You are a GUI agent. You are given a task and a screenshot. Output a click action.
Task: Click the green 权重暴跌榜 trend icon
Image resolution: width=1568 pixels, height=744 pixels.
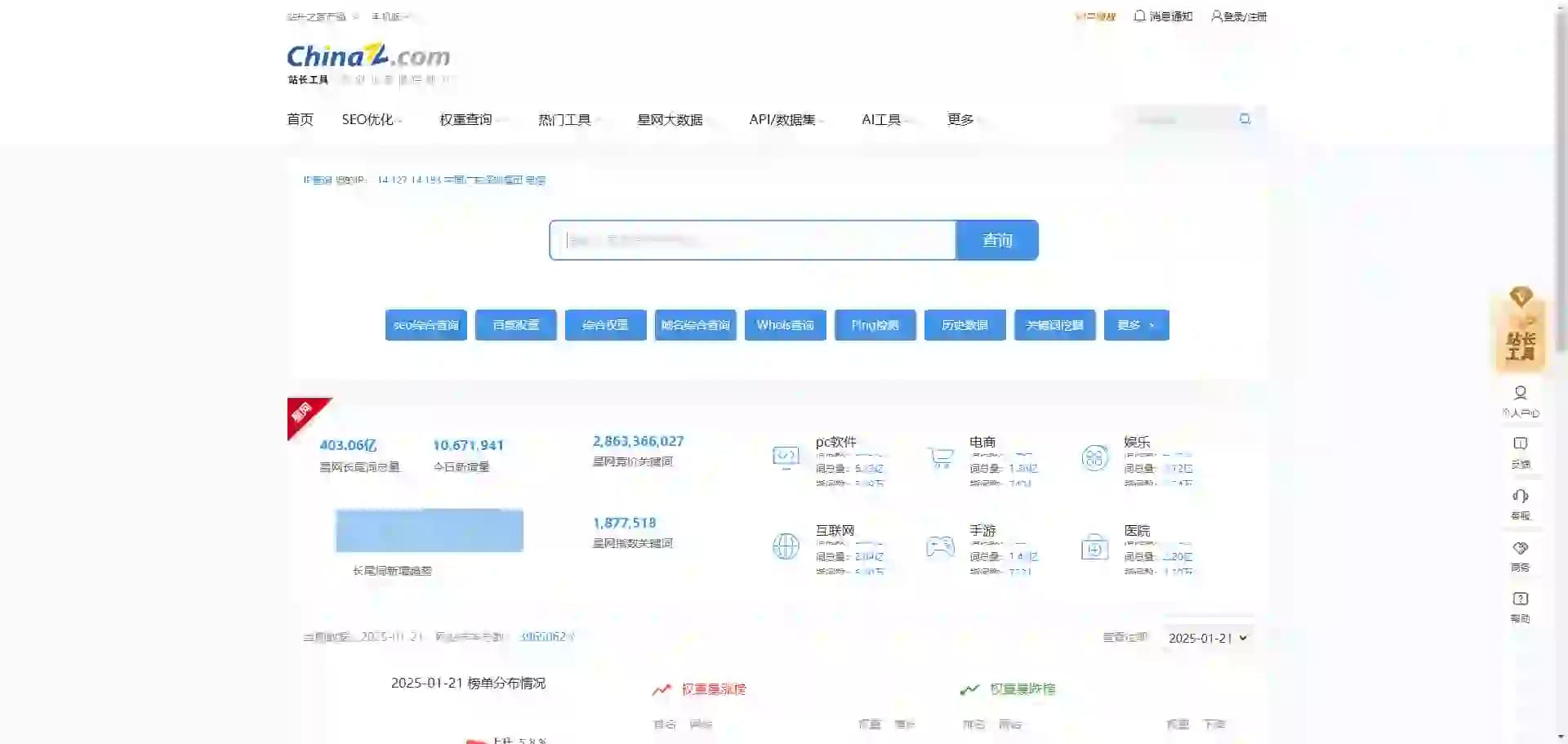pyautogui.click(x=969, y=690)
